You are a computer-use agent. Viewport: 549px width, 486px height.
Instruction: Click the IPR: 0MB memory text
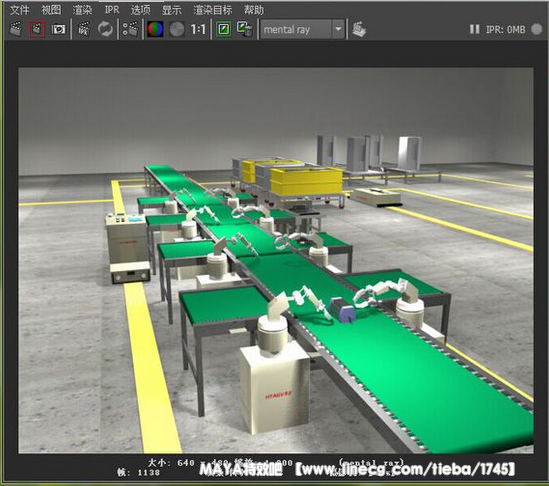[x=506, y=29]
